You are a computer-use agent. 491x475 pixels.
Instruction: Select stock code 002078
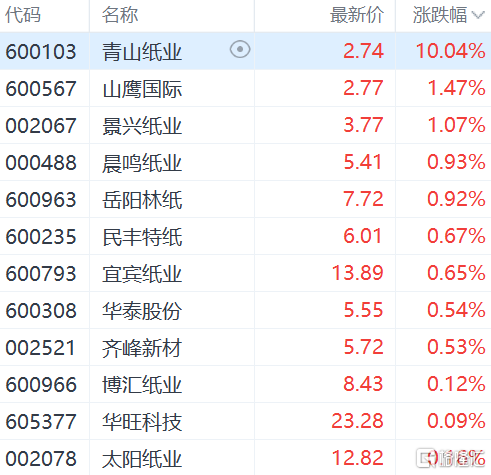click(x=41, y=459)
